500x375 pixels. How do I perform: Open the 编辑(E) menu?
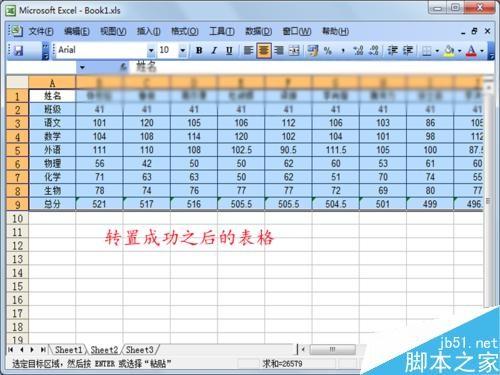(x=77, y=32)
